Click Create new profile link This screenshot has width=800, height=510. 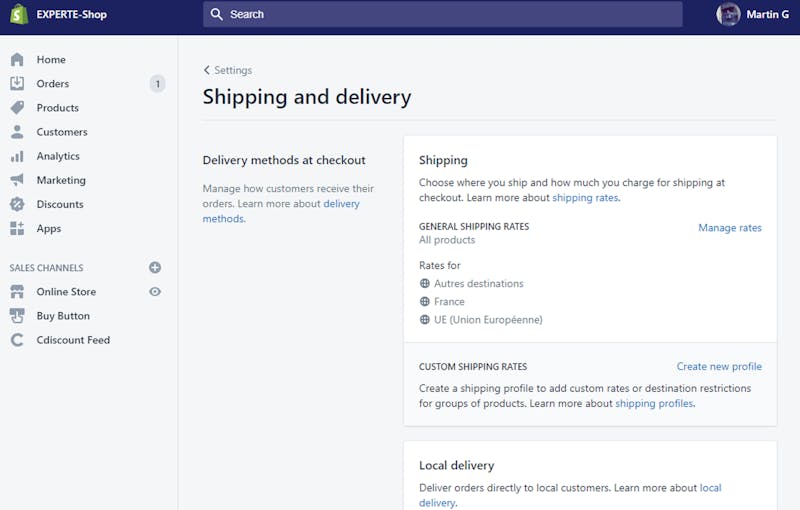coord(719,367)
